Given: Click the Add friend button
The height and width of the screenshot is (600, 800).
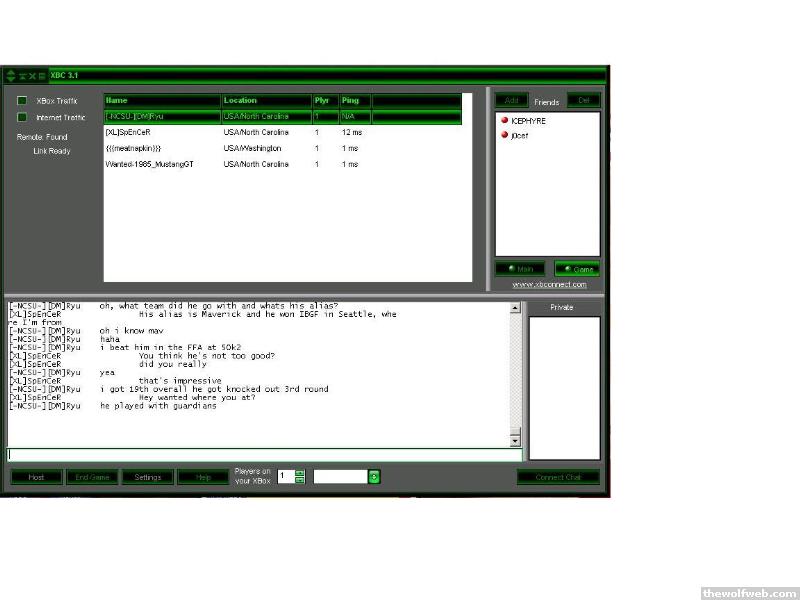Looking at the screenshot, I should point(511,101).
